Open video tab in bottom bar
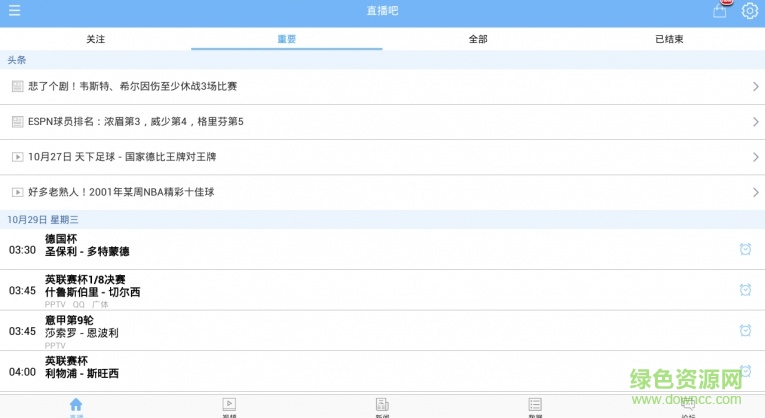This screenshot has width=765, height=418. pos(229,407)
